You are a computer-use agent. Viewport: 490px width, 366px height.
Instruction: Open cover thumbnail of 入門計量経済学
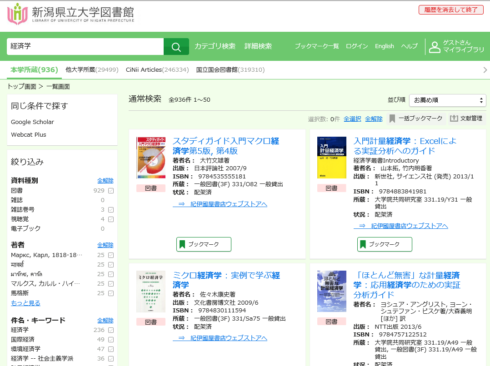[x=331, y=158]
